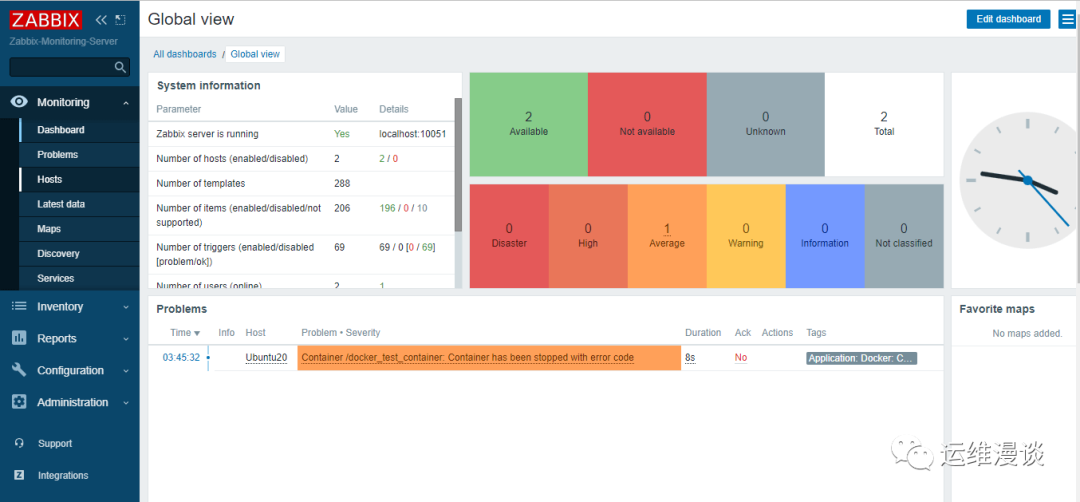Viewport: 1080px width, 502px height.
Task: Click the problem time 03:45:32
Action: (181, 357)
